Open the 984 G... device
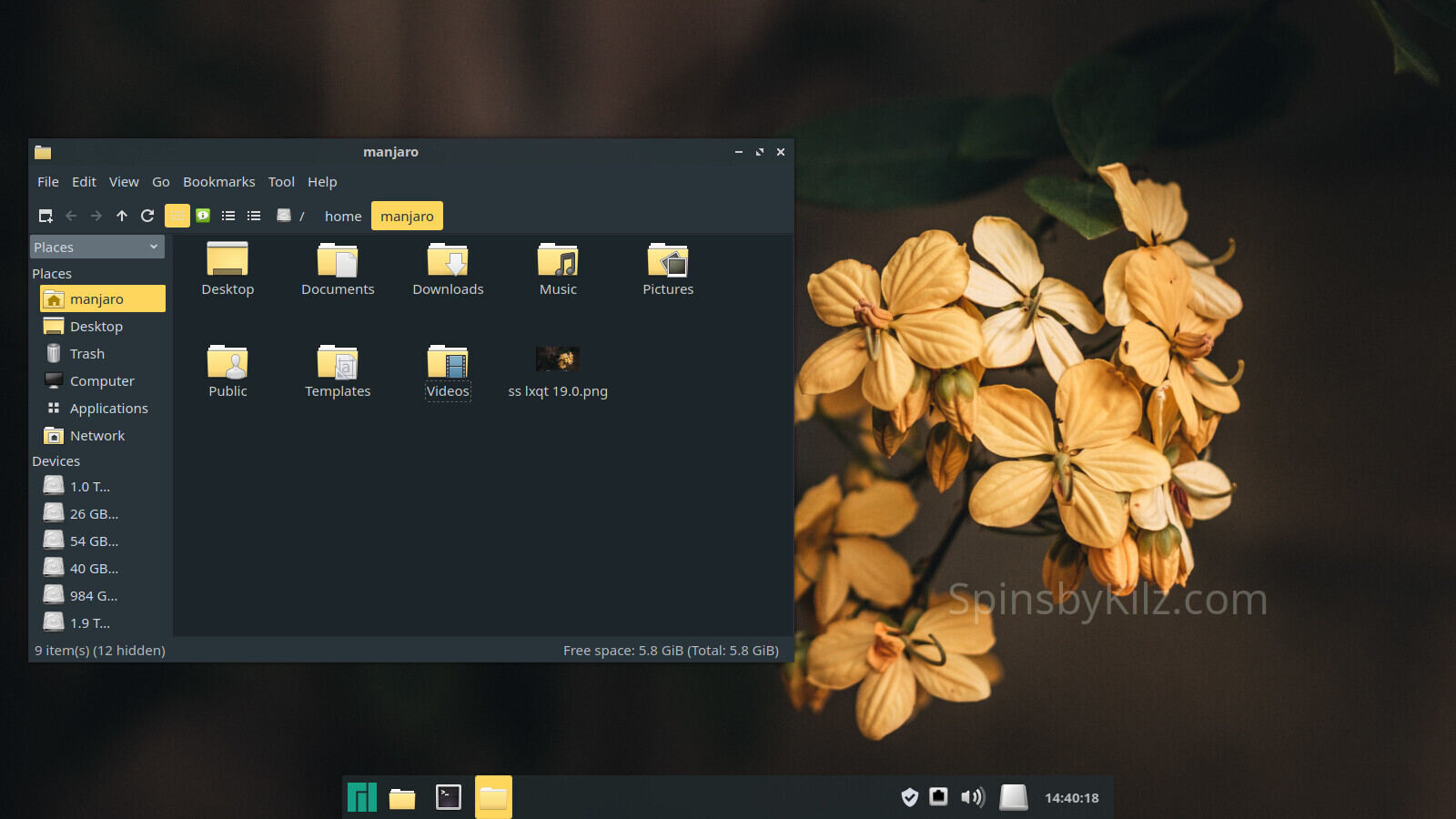Screen dimensions: 1456x819 tap(93, 596)
